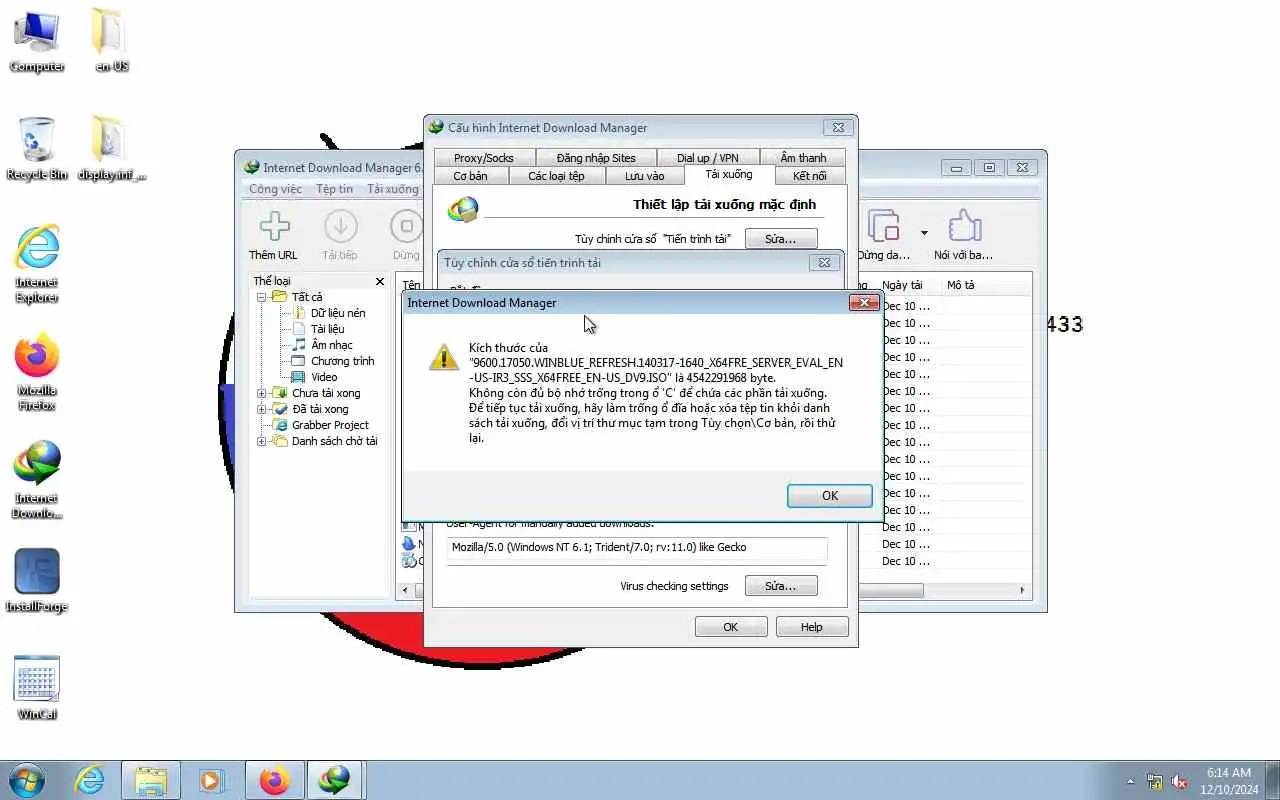Select WinCal desktop shortcut
Screen dimensions: 1280x800
tap(37, 688)
